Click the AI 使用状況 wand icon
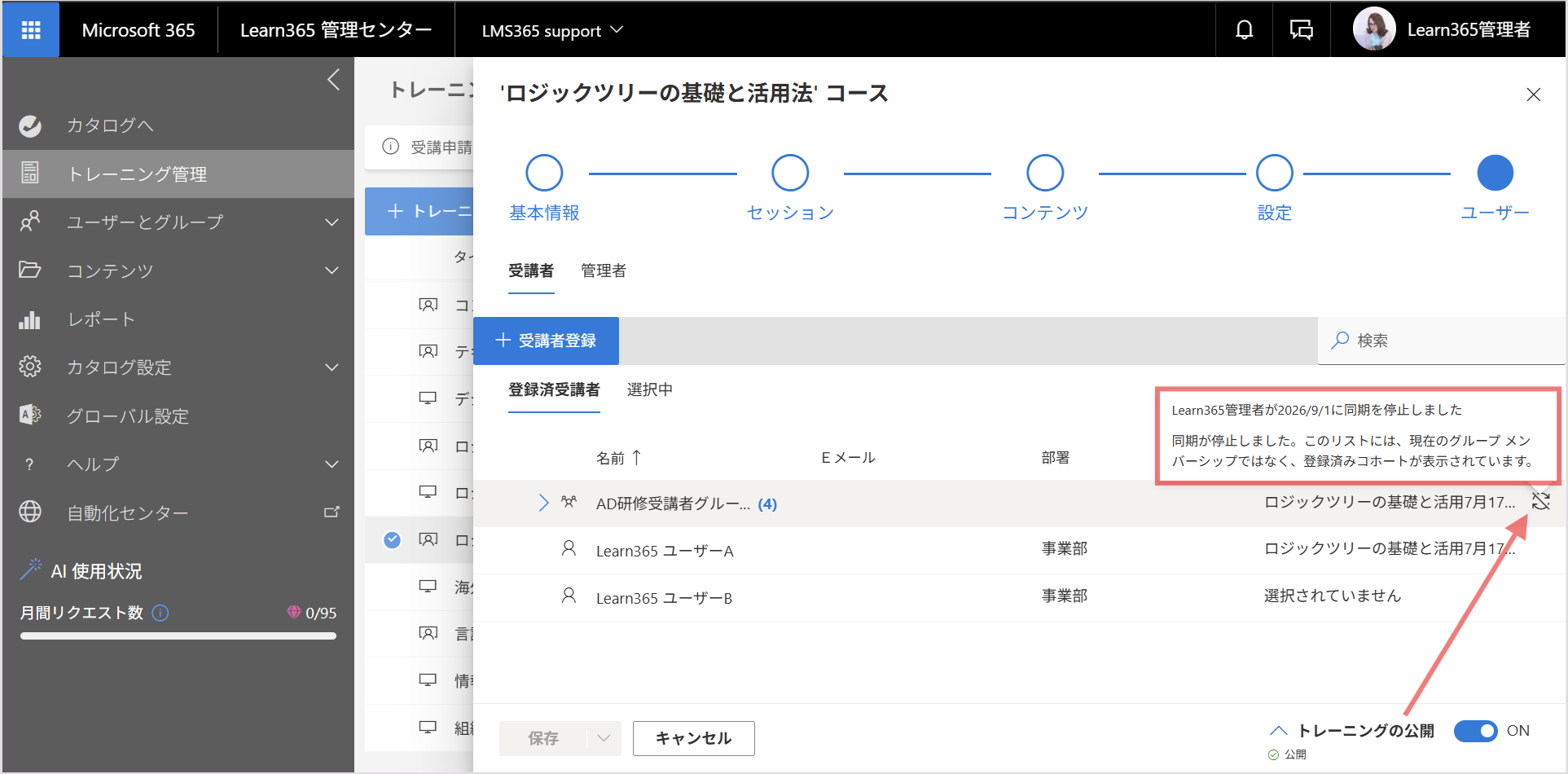Image resolution: width=1568 pixels, height=774 pixels. (30, 570)
